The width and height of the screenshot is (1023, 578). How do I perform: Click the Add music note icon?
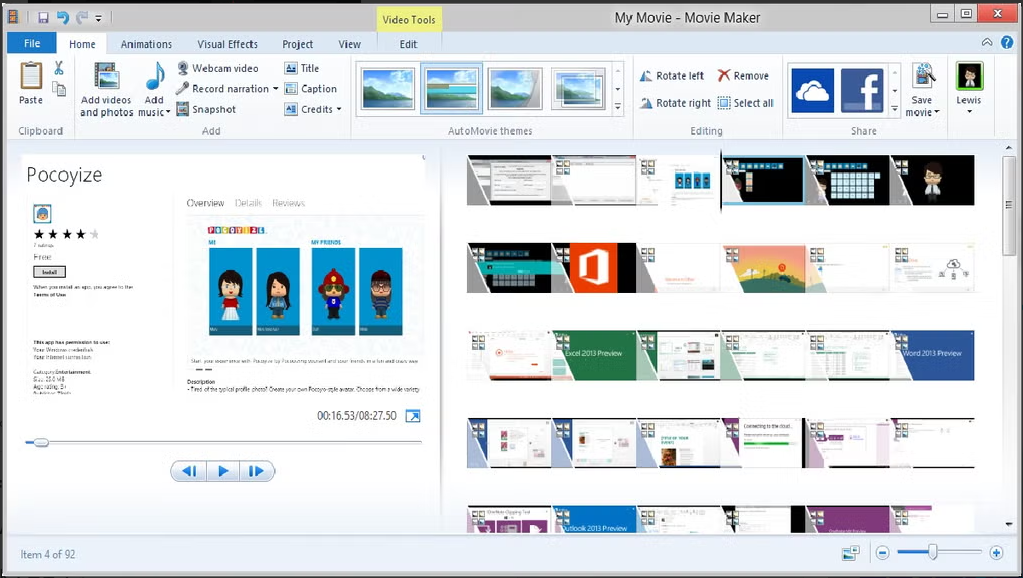[x=155, y=76]
